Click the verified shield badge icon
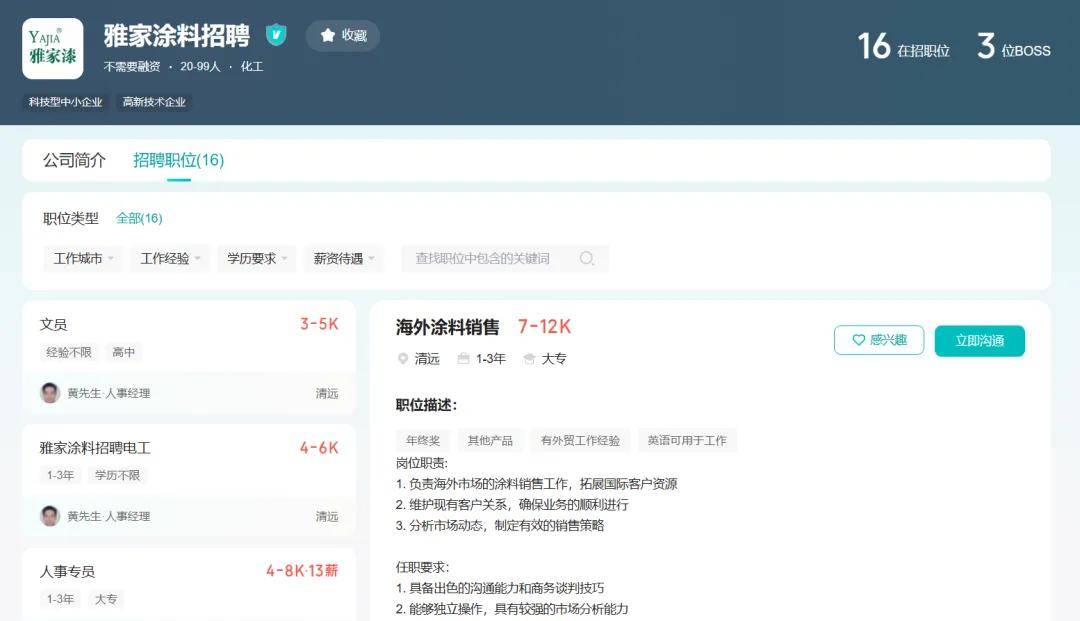This screenshot has height=621, width=1080. 276,35
